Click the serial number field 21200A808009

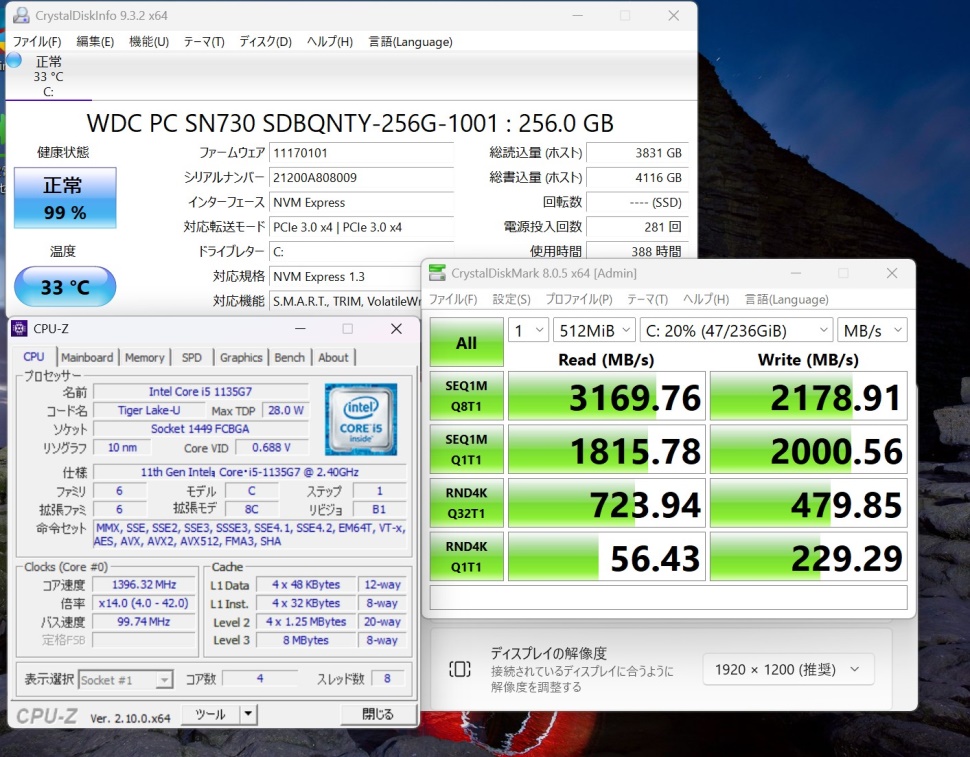pyautogui.click(x=361, y=177)
